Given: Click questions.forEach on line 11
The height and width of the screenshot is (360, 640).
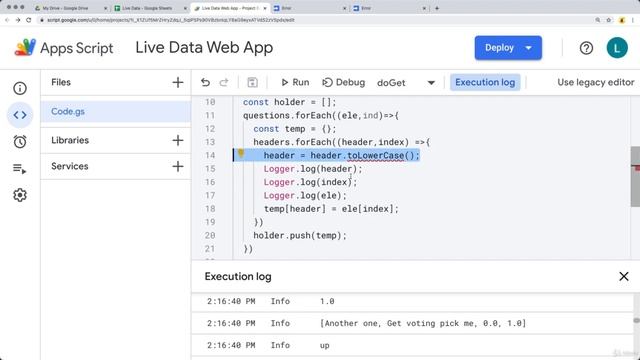Looking at the screenshot, I should 321,116.
